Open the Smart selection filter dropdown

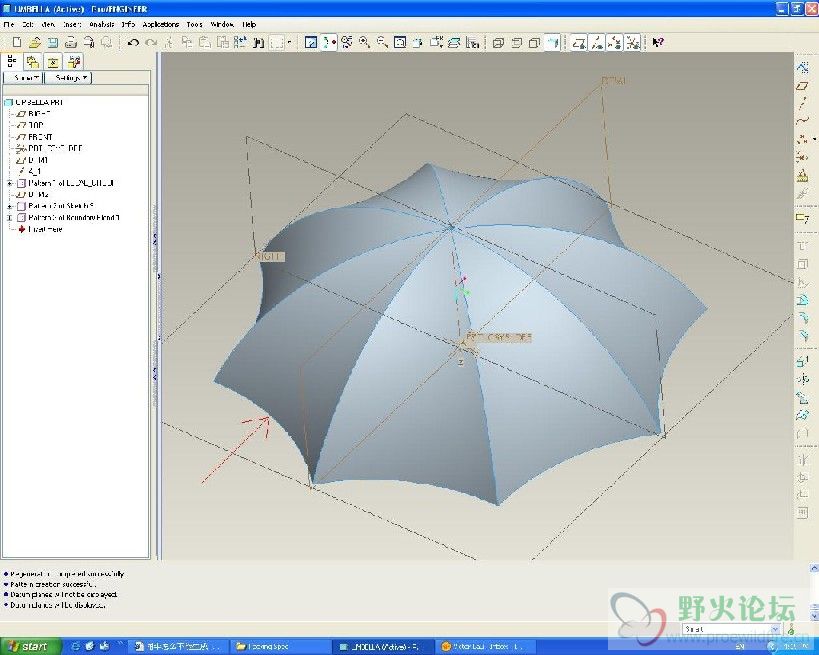pos(775,629)
